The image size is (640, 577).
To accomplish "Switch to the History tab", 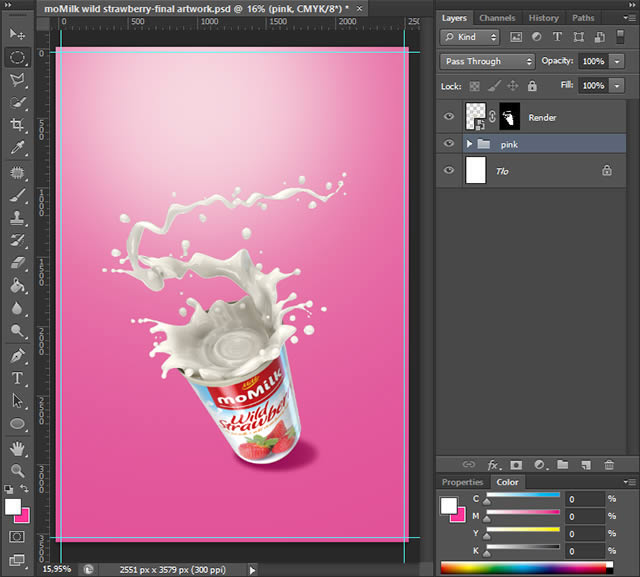I will click(544, 18).
